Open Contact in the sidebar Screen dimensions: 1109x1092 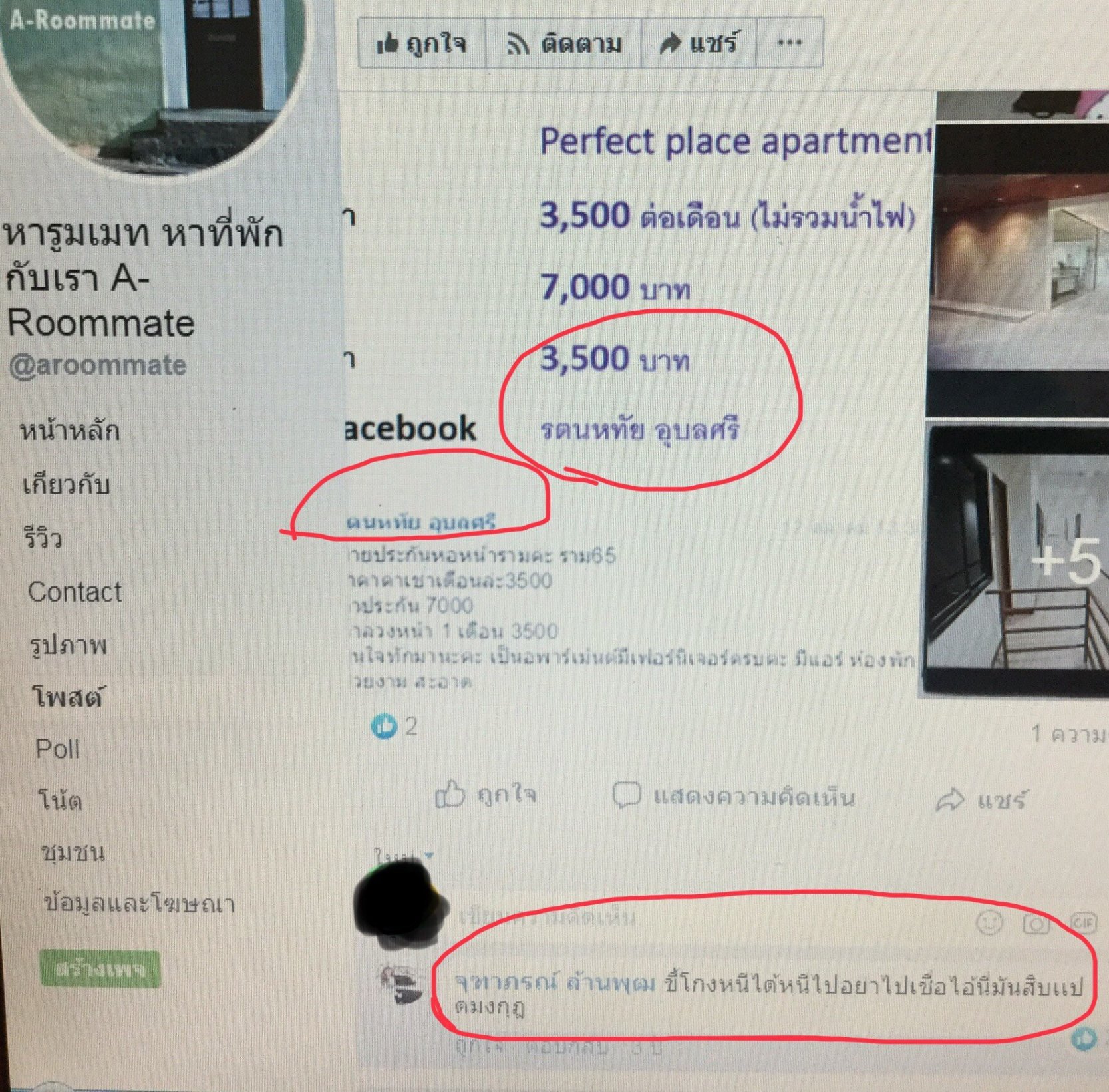click(75, 592)
